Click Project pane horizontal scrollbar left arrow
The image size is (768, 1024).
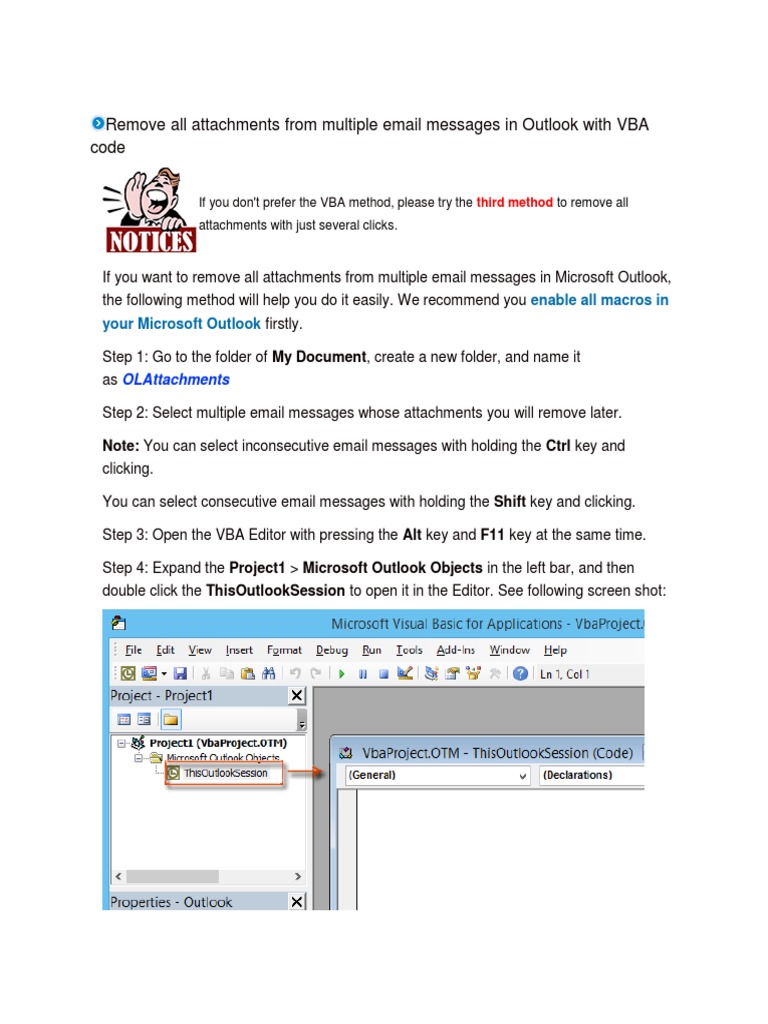coord(118,876)
